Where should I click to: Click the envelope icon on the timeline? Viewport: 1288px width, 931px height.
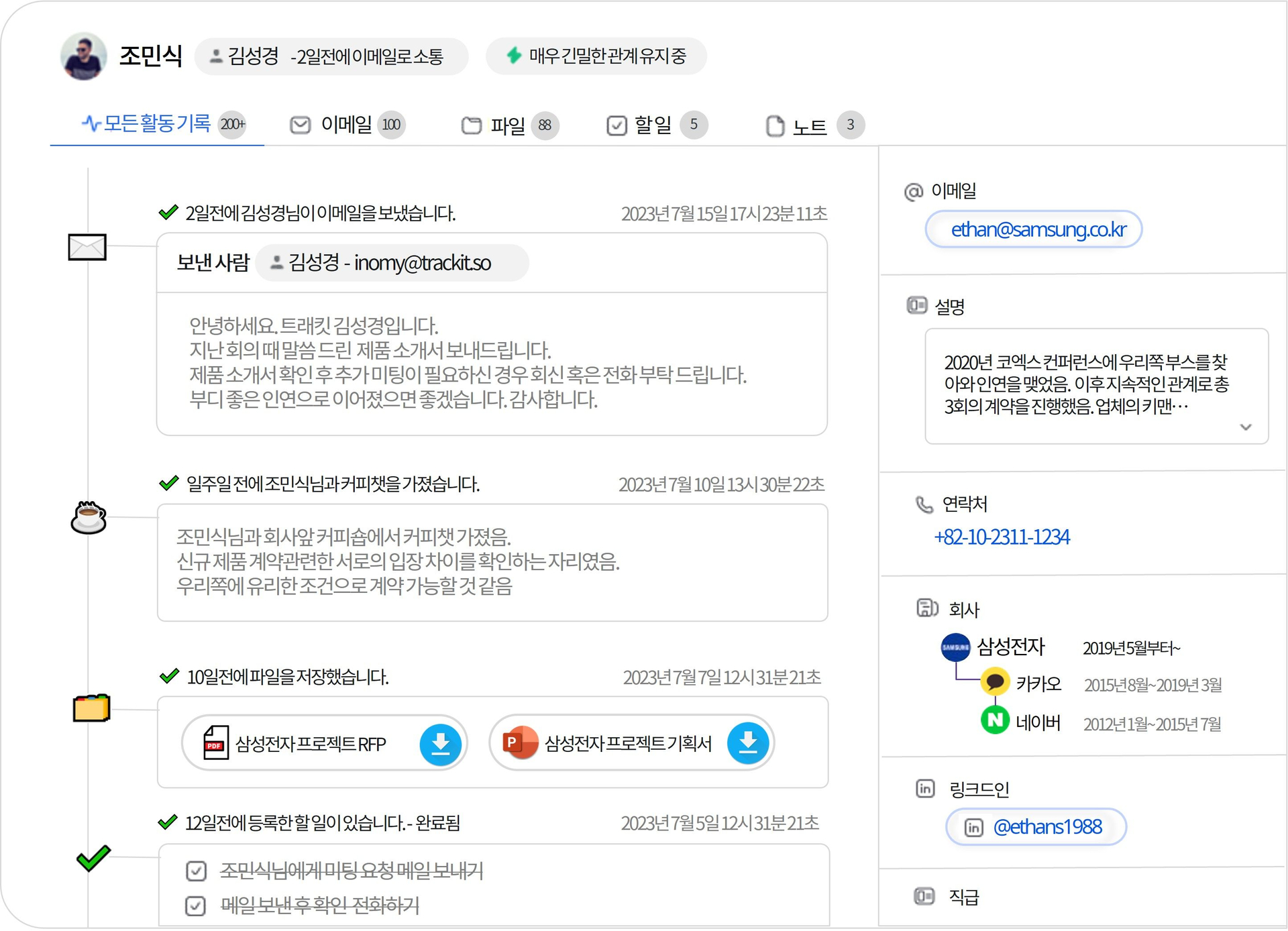(87, 247)
